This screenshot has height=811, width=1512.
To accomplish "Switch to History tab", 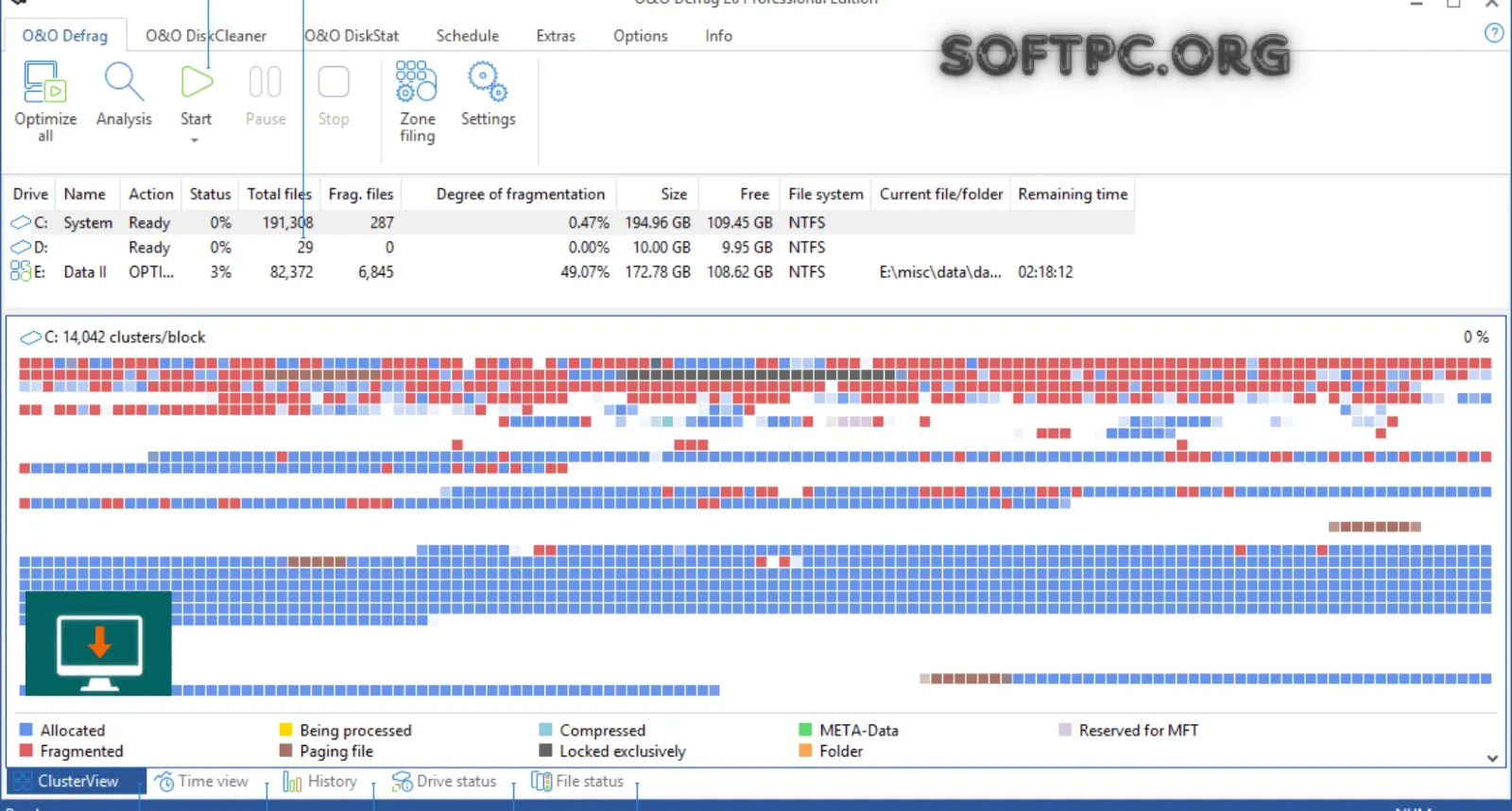I will click(x=319, y=782).
